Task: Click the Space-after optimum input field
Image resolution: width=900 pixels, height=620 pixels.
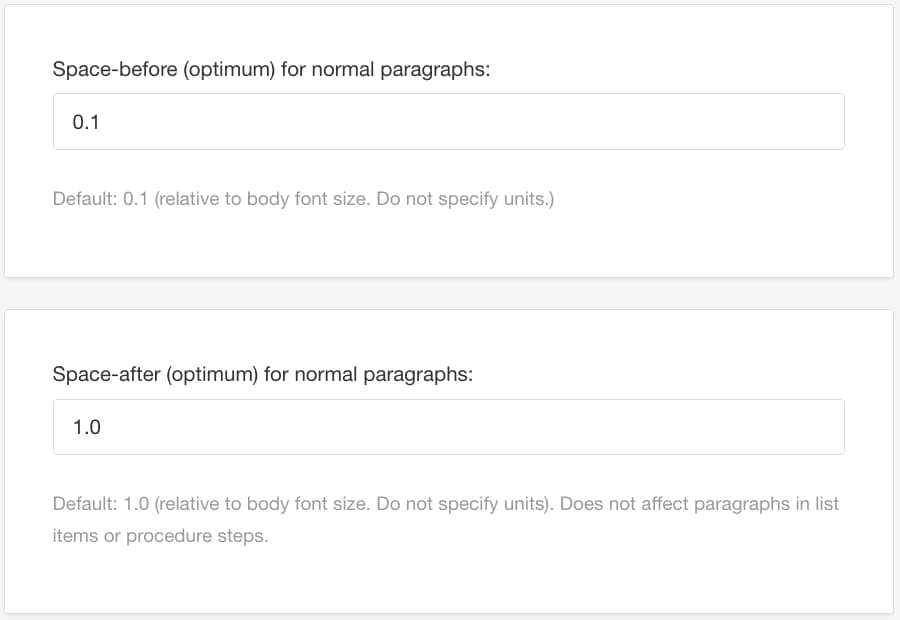Action: click(x=448, y=427)
